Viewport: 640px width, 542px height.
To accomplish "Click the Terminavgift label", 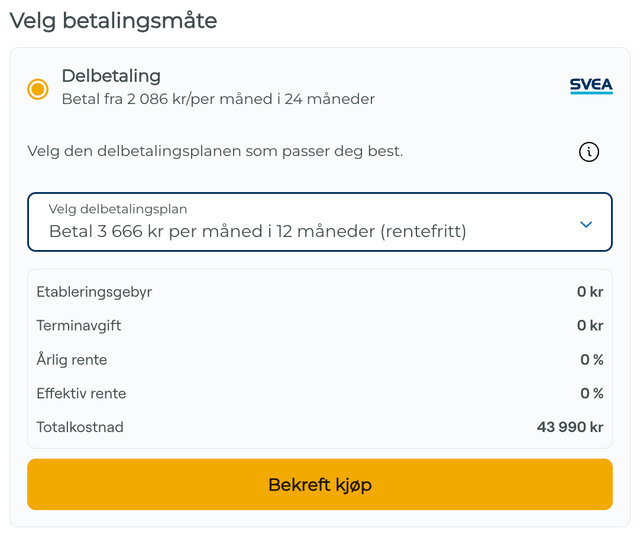I will 79,326.
